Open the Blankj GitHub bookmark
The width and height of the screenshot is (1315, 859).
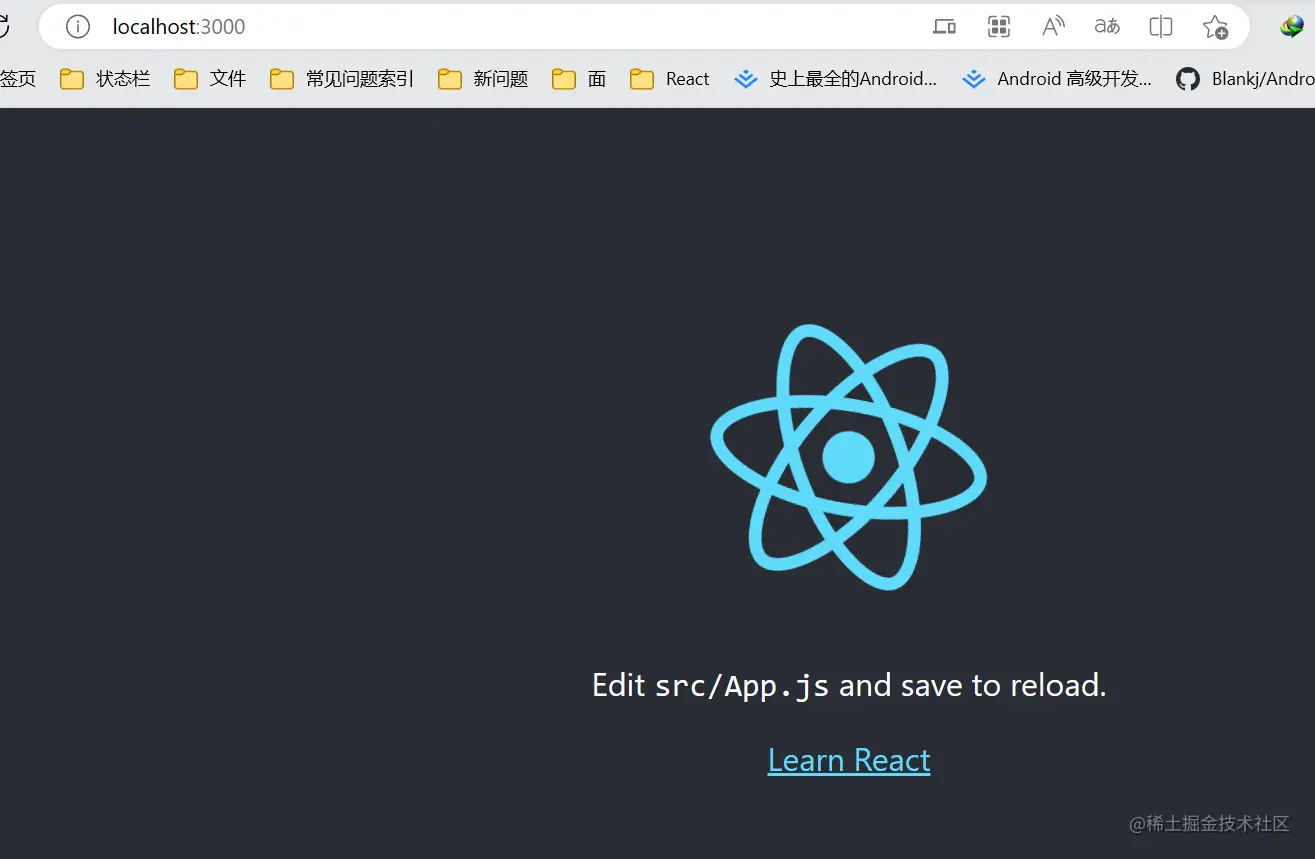(x=1245, y=79)
